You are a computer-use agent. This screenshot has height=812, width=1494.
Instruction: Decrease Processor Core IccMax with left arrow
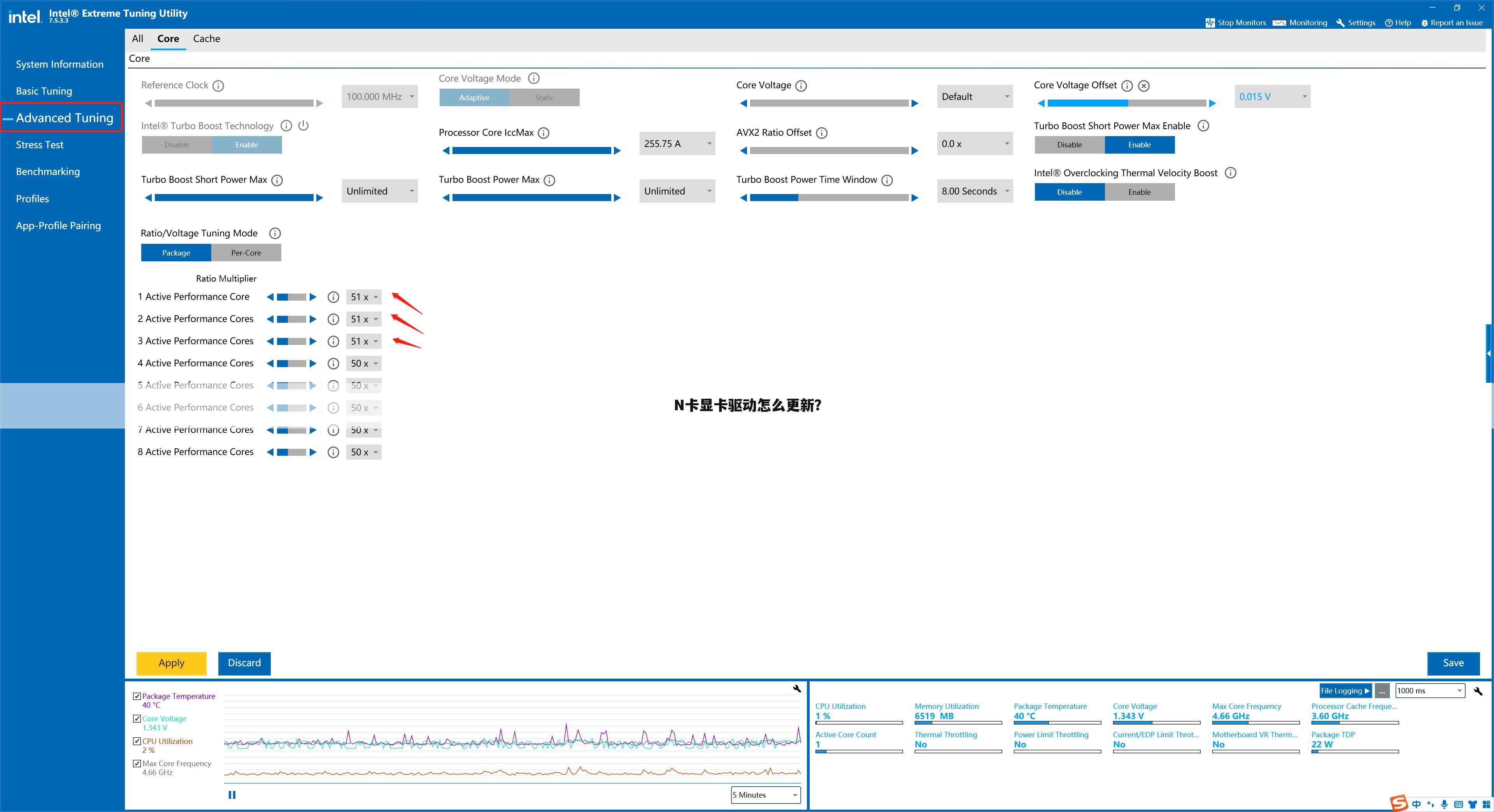445,150
